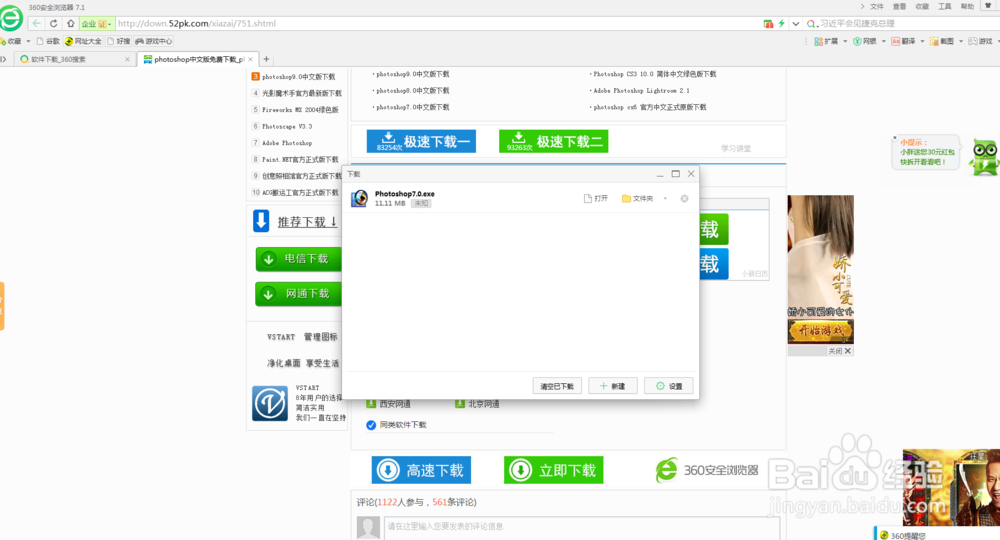
Task: Reload the page with refresh icon
Action: [54, 24]
